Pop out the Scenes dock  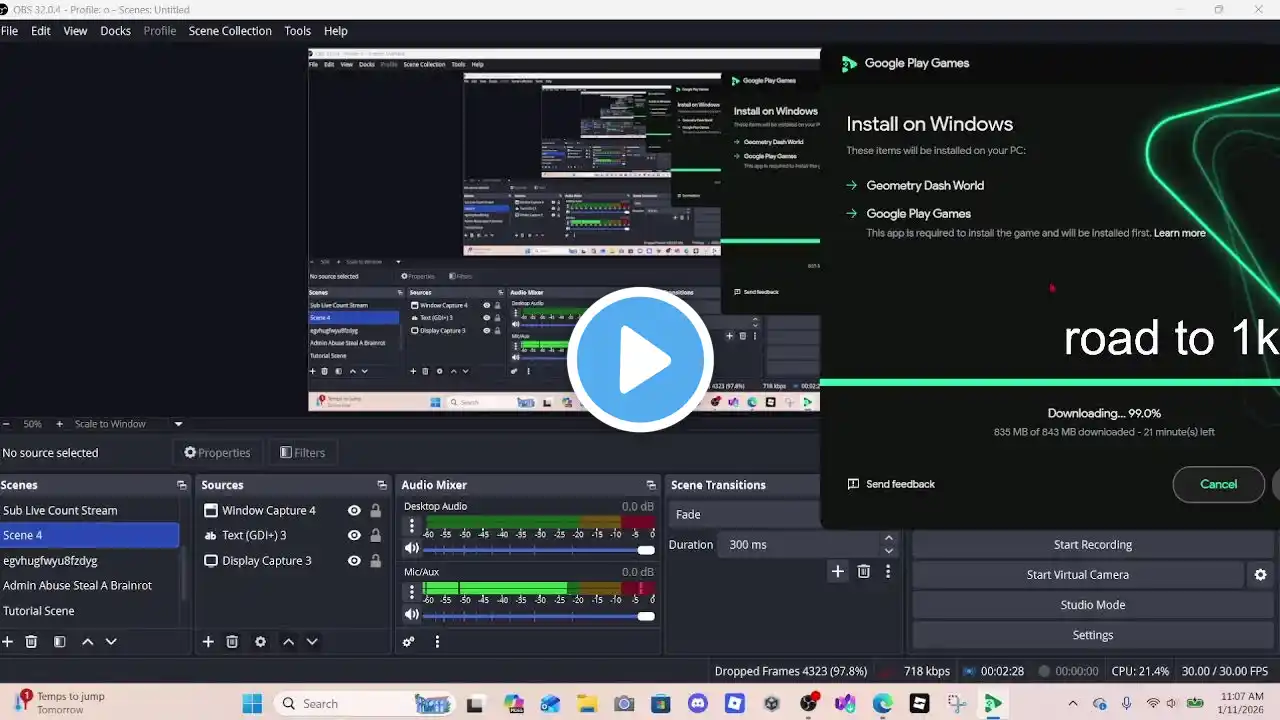tap(181, 485)
